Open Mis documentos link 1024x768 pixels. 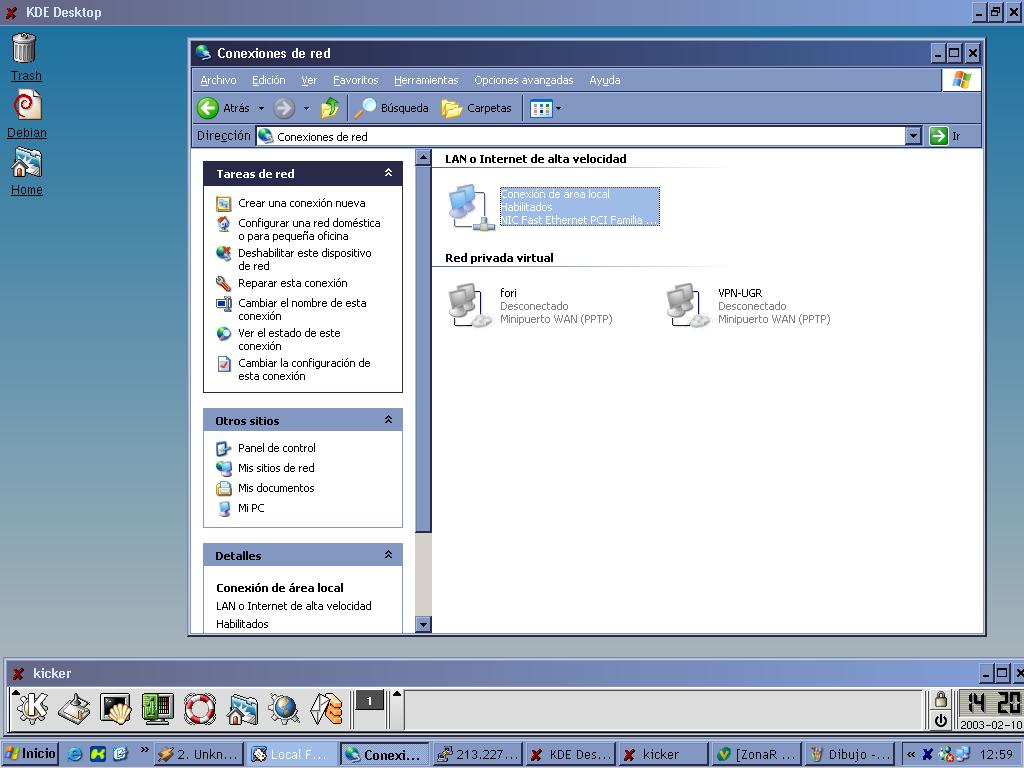click(276, 488)
